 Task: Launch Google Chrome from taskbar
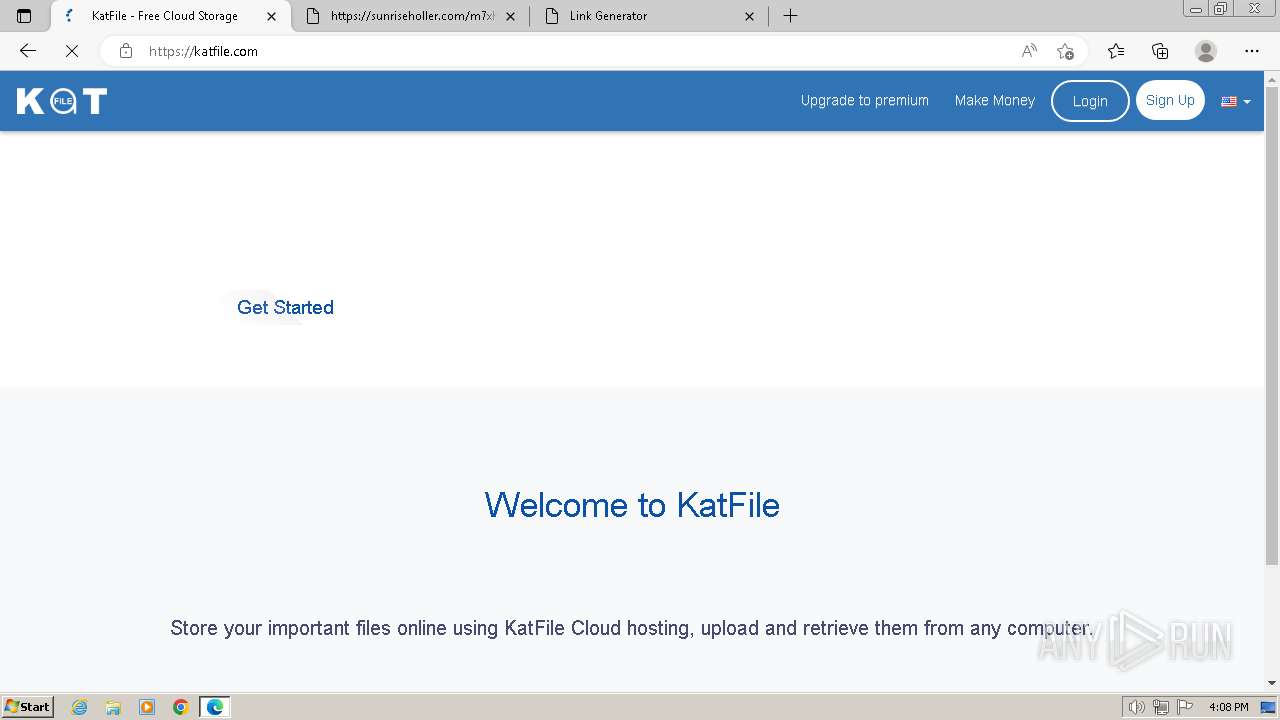coord(181,707)
